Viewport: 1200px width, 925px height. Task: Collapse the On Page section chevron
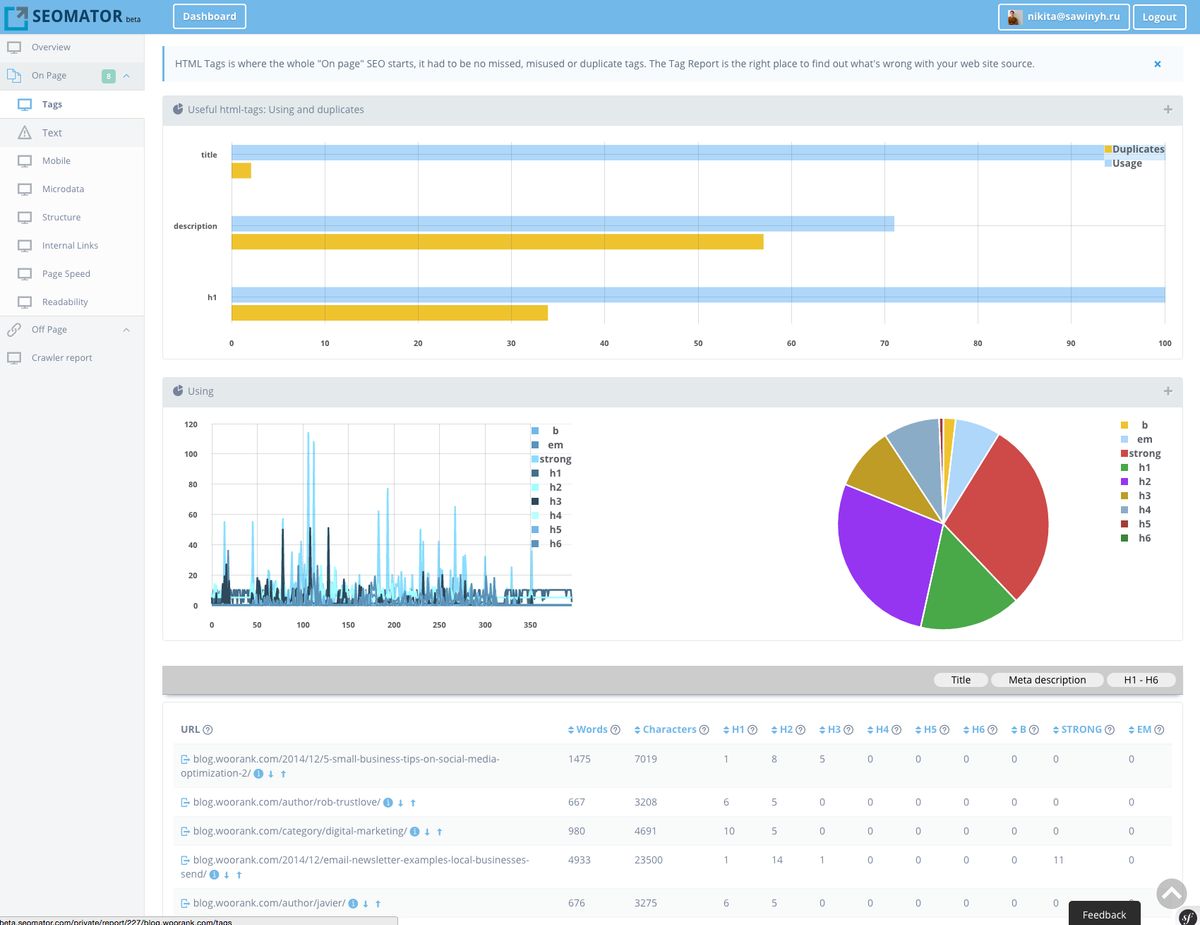point(127,75)
